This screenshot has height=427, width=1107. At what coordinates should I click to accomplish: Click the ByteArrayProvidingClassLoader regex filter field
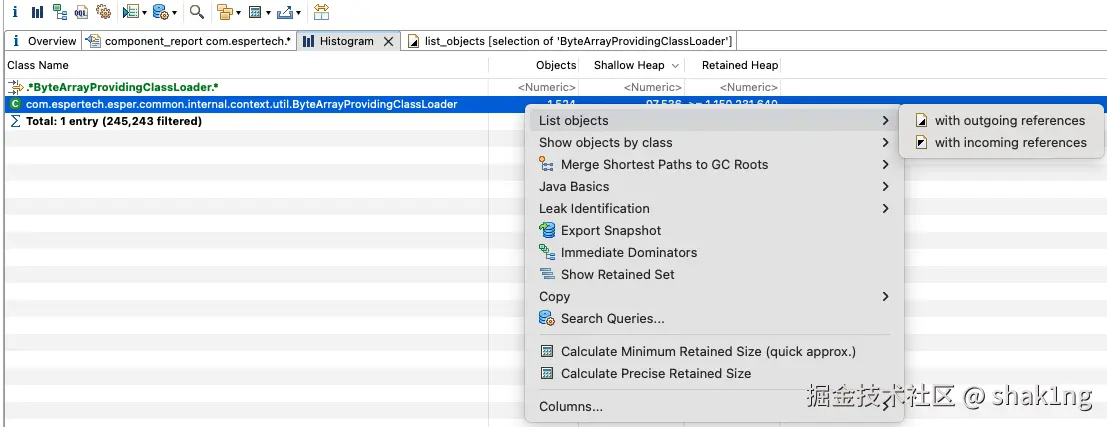[122, 87]
